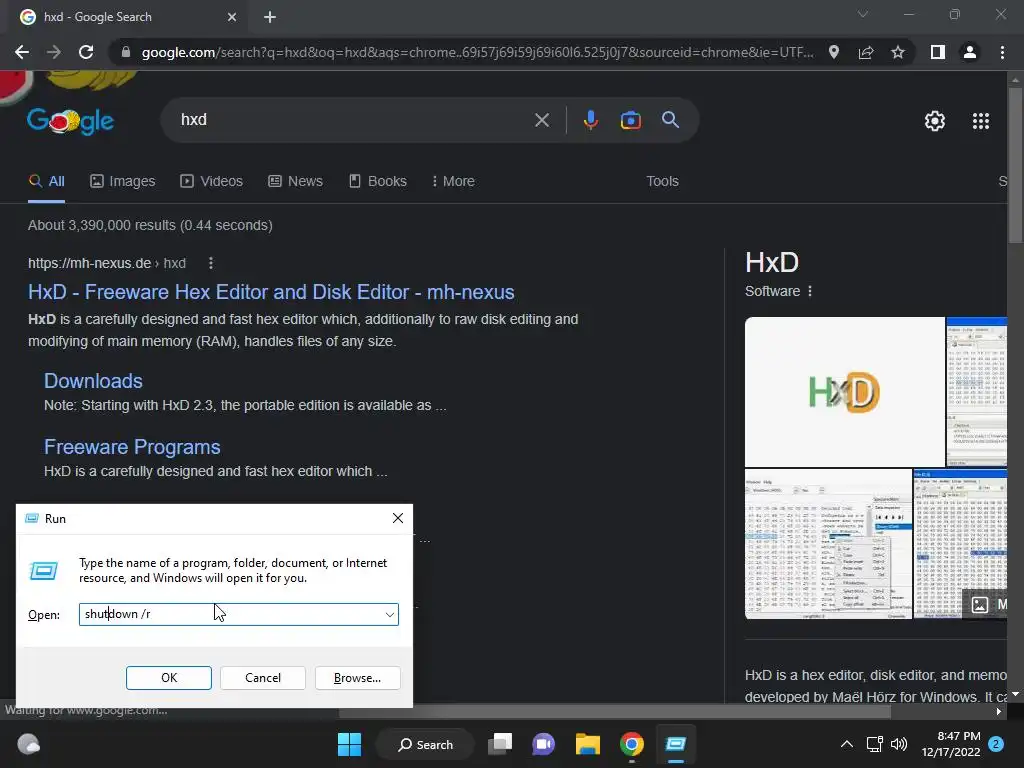Expand the Open combo box history
The image size is (1024, 768).
(389, 615)
